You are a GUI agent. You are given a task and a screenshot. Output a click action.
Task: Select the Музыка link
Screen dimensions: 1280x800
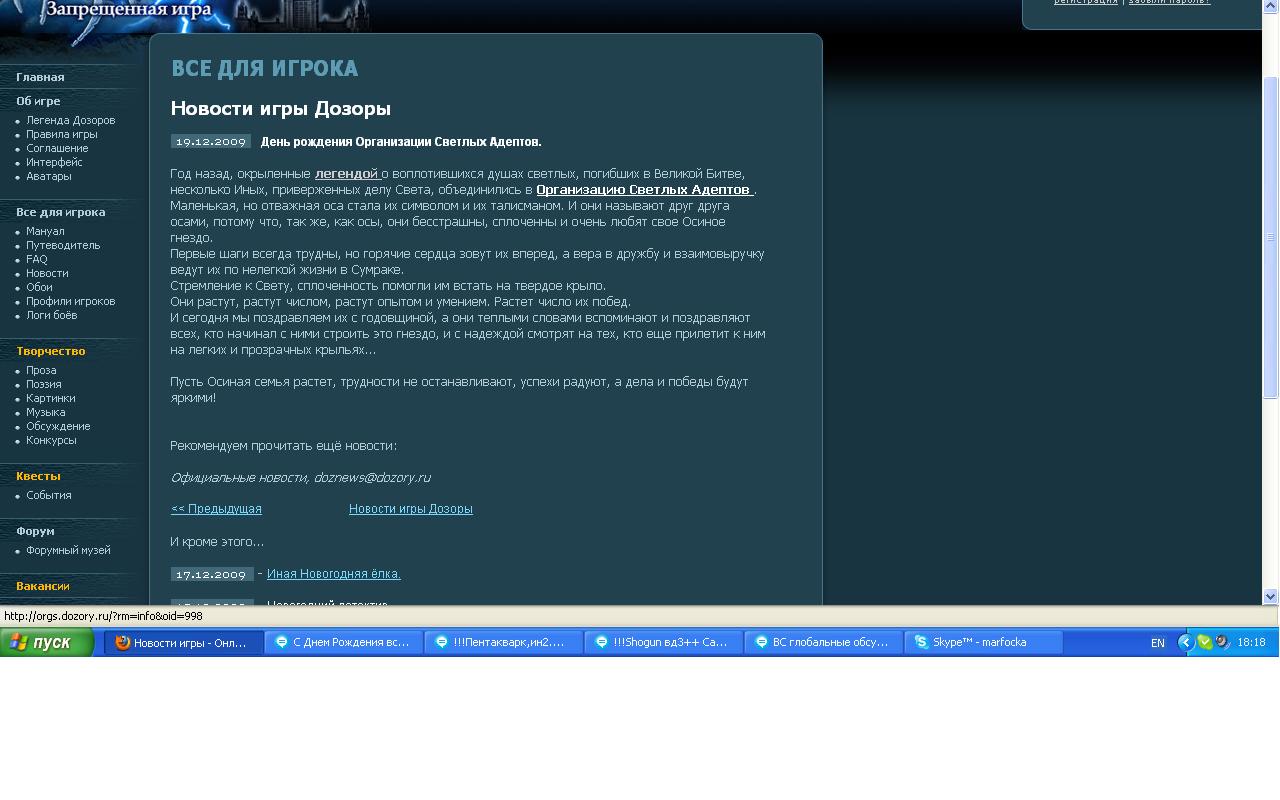pos(46,412)
